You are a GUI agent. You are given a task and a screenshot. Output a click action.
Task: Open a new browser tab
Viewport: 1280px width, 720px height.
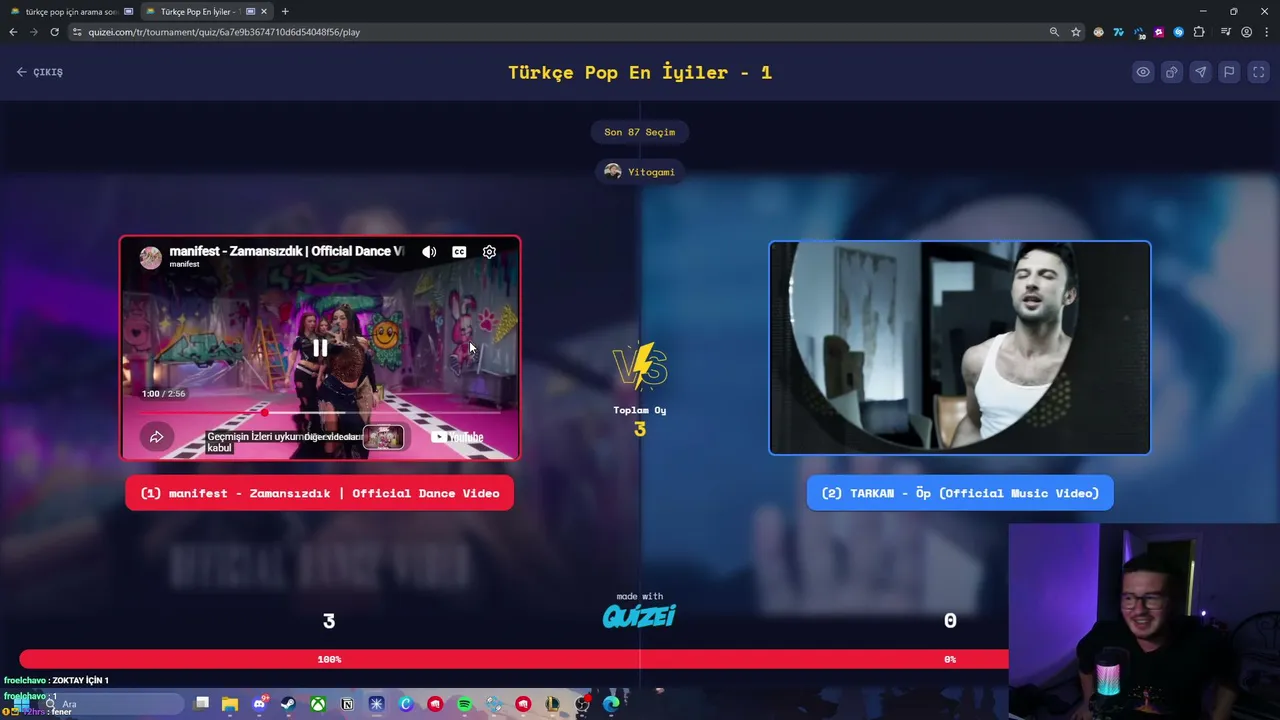[x=285, y=12]
